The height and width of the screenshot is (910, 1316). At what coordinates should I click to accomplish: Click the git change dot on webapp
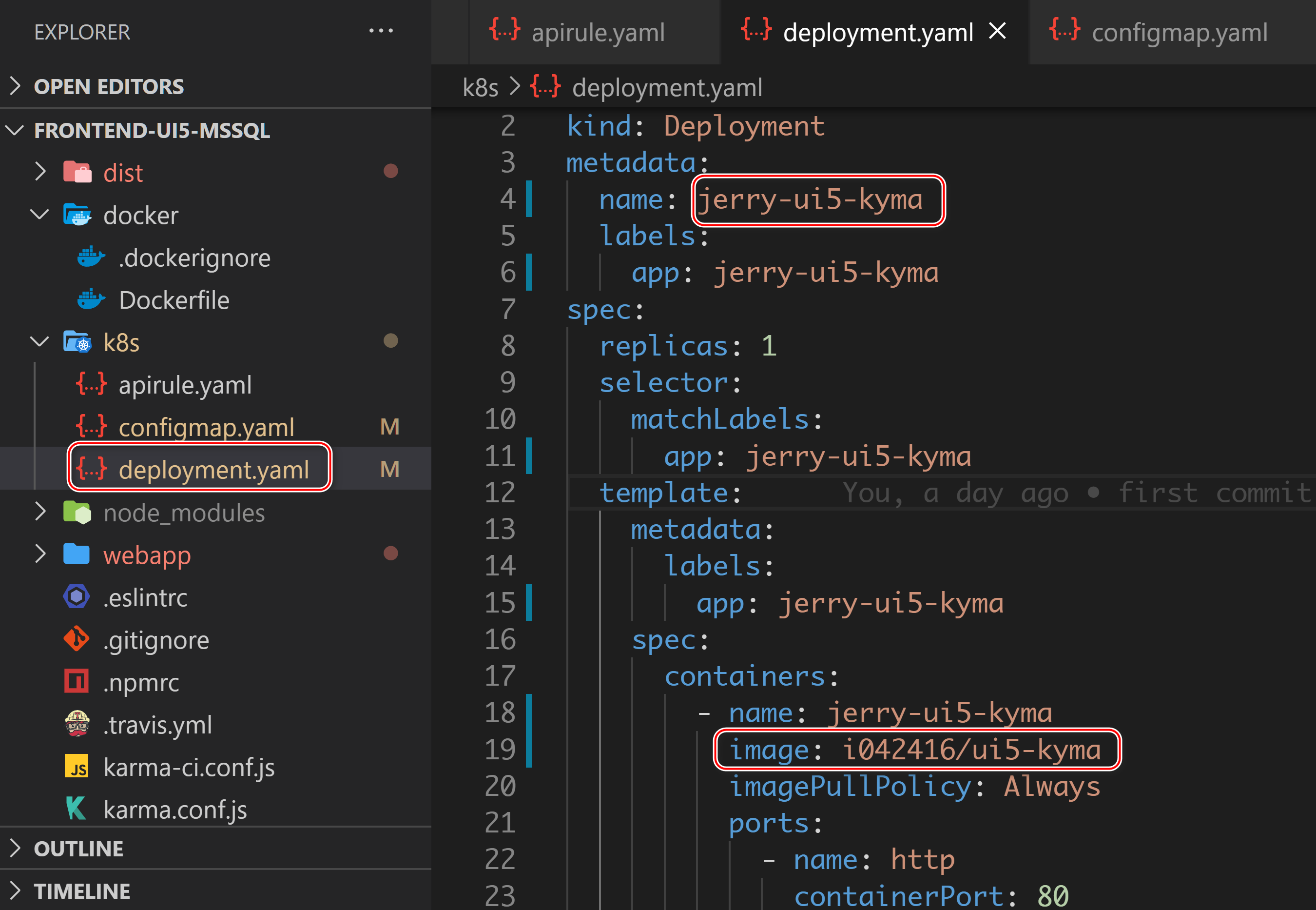click(391, 553)
